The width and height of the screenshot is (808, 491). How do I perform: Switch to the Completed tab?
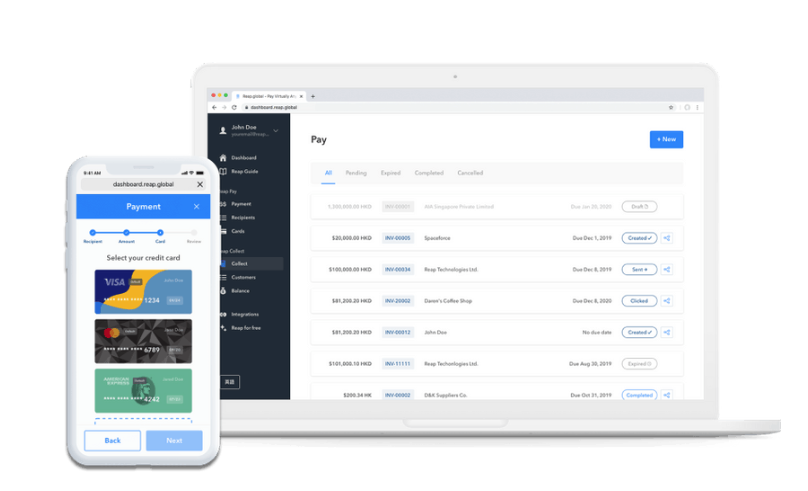[x=429, y=173]
